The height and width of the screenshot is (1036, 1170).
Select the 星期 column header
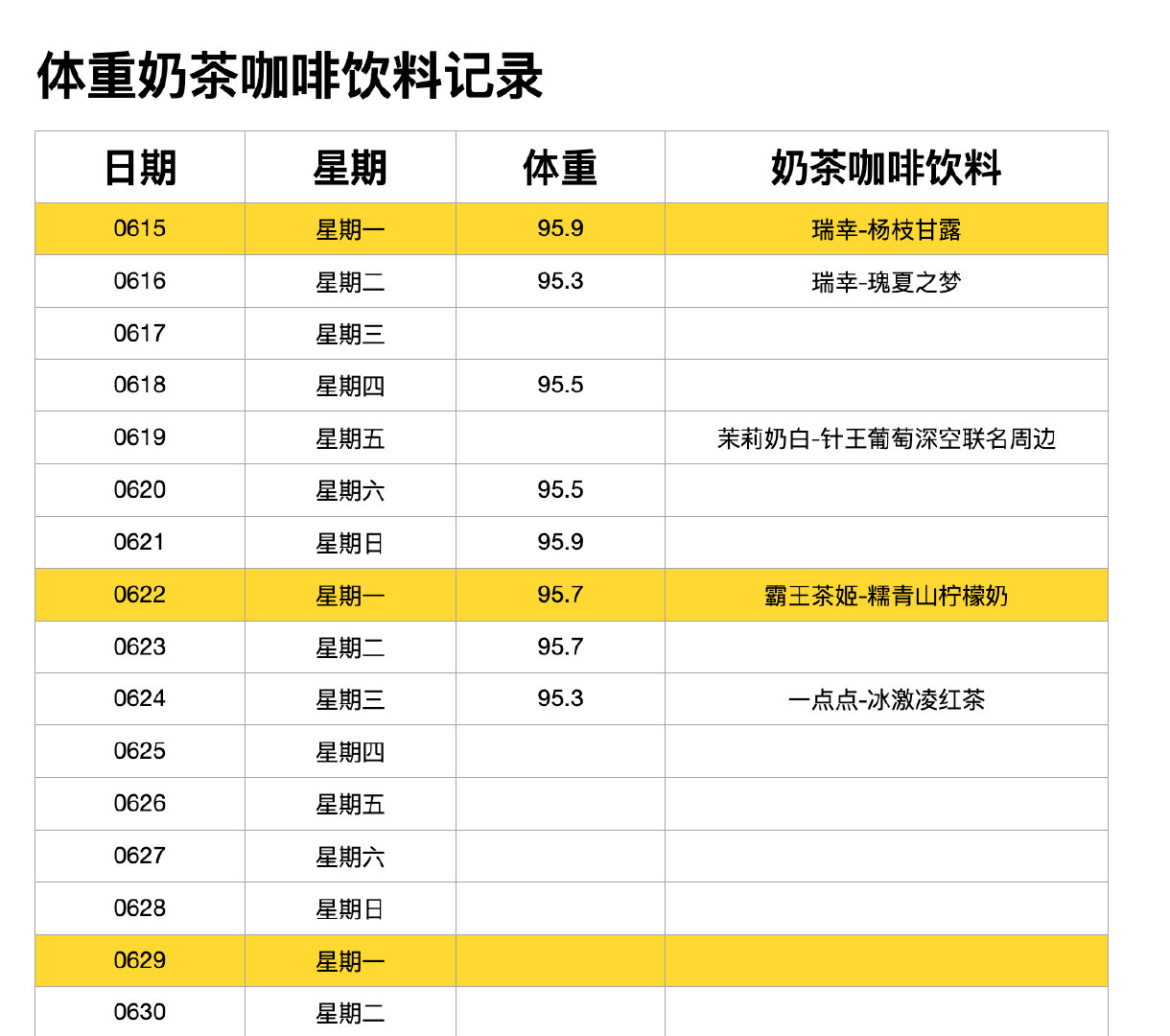[x=350, y=168]
